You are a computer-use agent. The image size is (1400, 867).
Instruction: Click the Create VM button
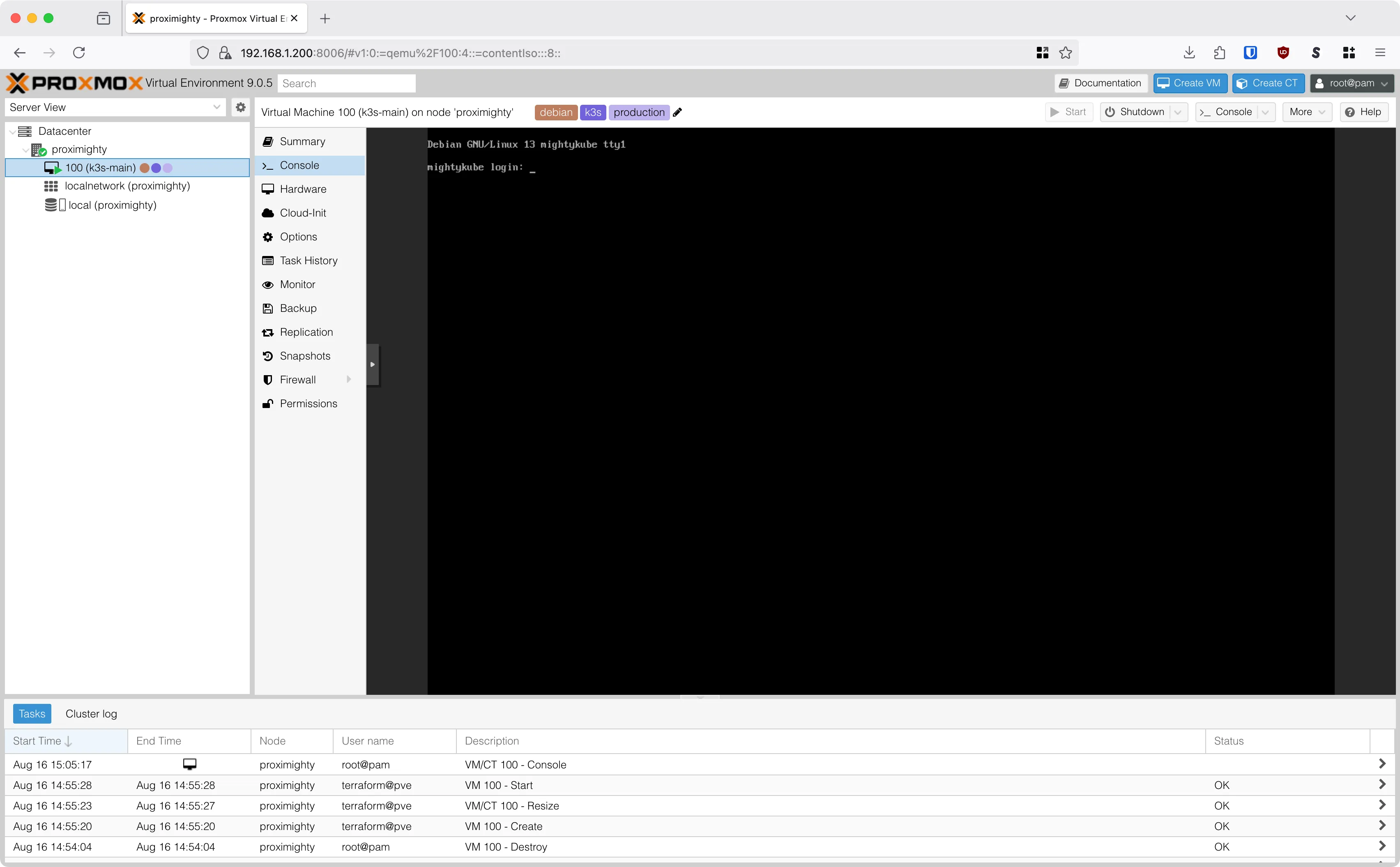point(1190,83)
